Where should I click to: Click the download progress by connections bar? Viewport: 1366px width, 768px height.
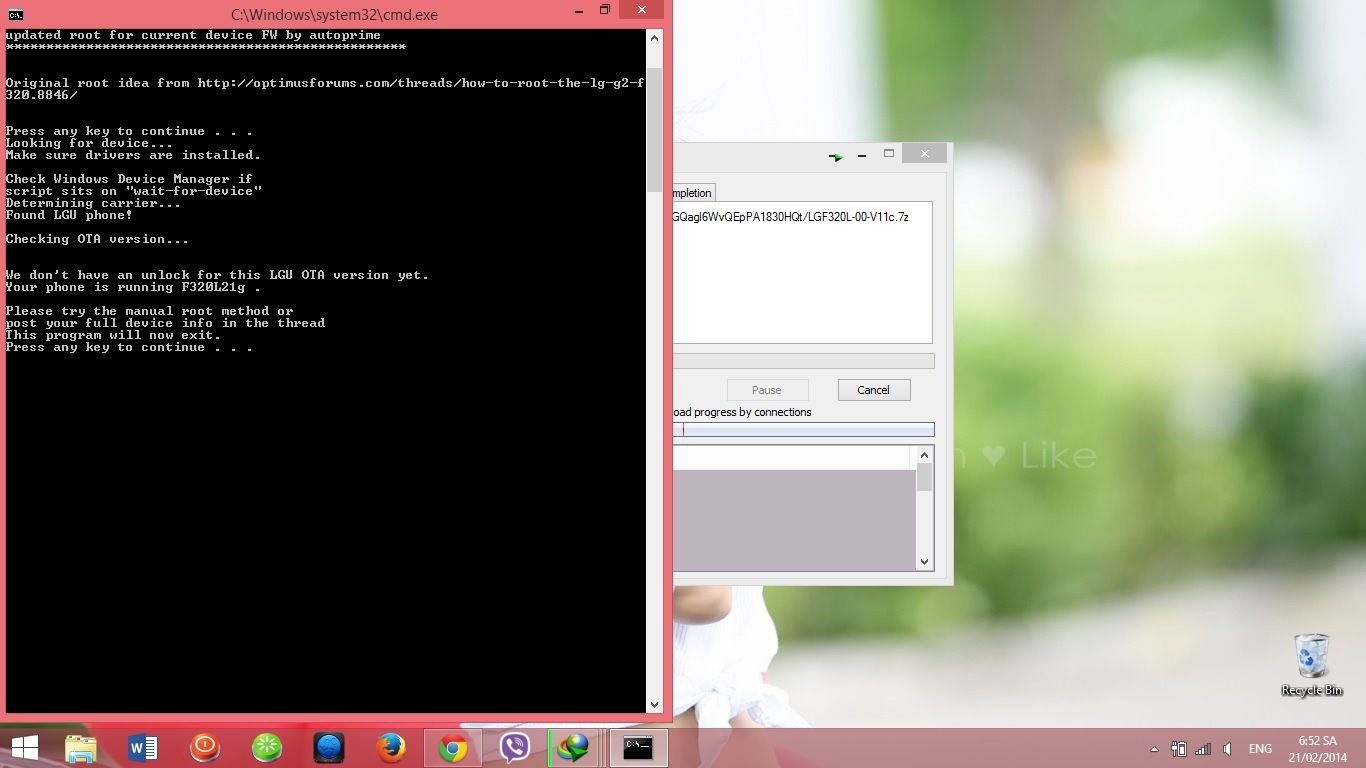[804, 430]
